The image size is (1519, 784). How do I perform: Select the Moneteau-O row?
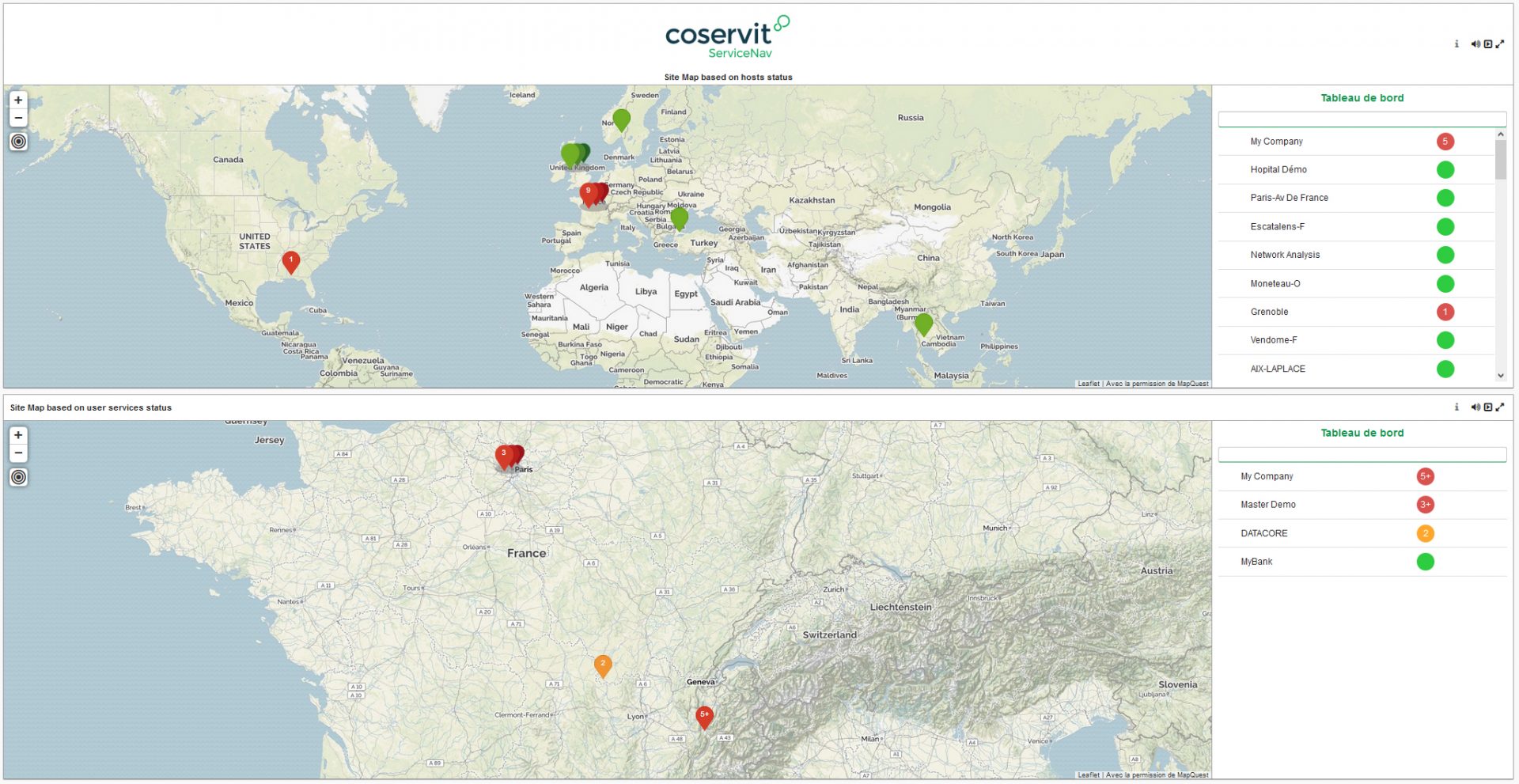(x=1356, y=283)
